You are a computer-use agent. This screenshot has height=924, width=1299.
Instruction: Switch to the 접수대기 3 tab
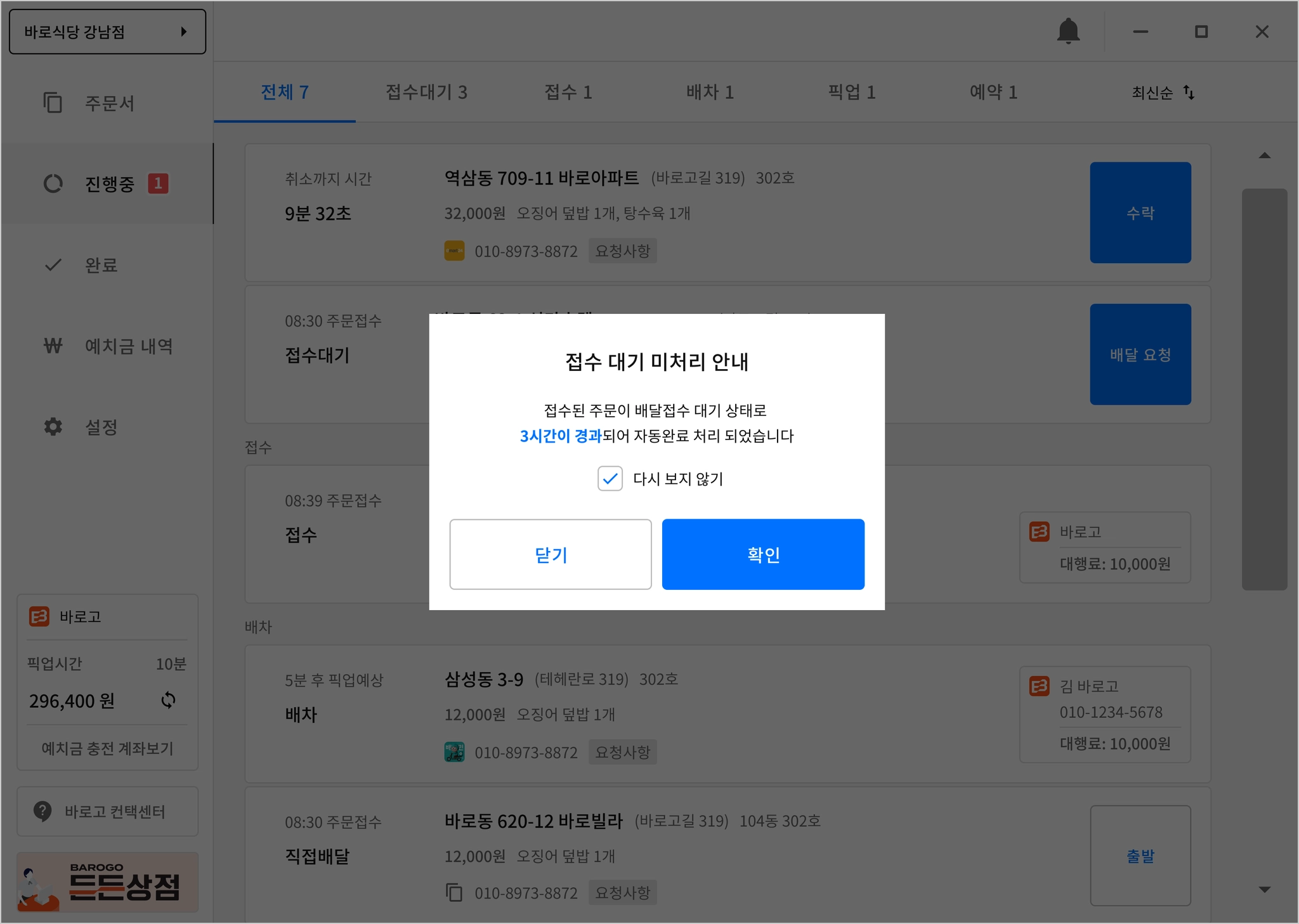coord(426,93)
